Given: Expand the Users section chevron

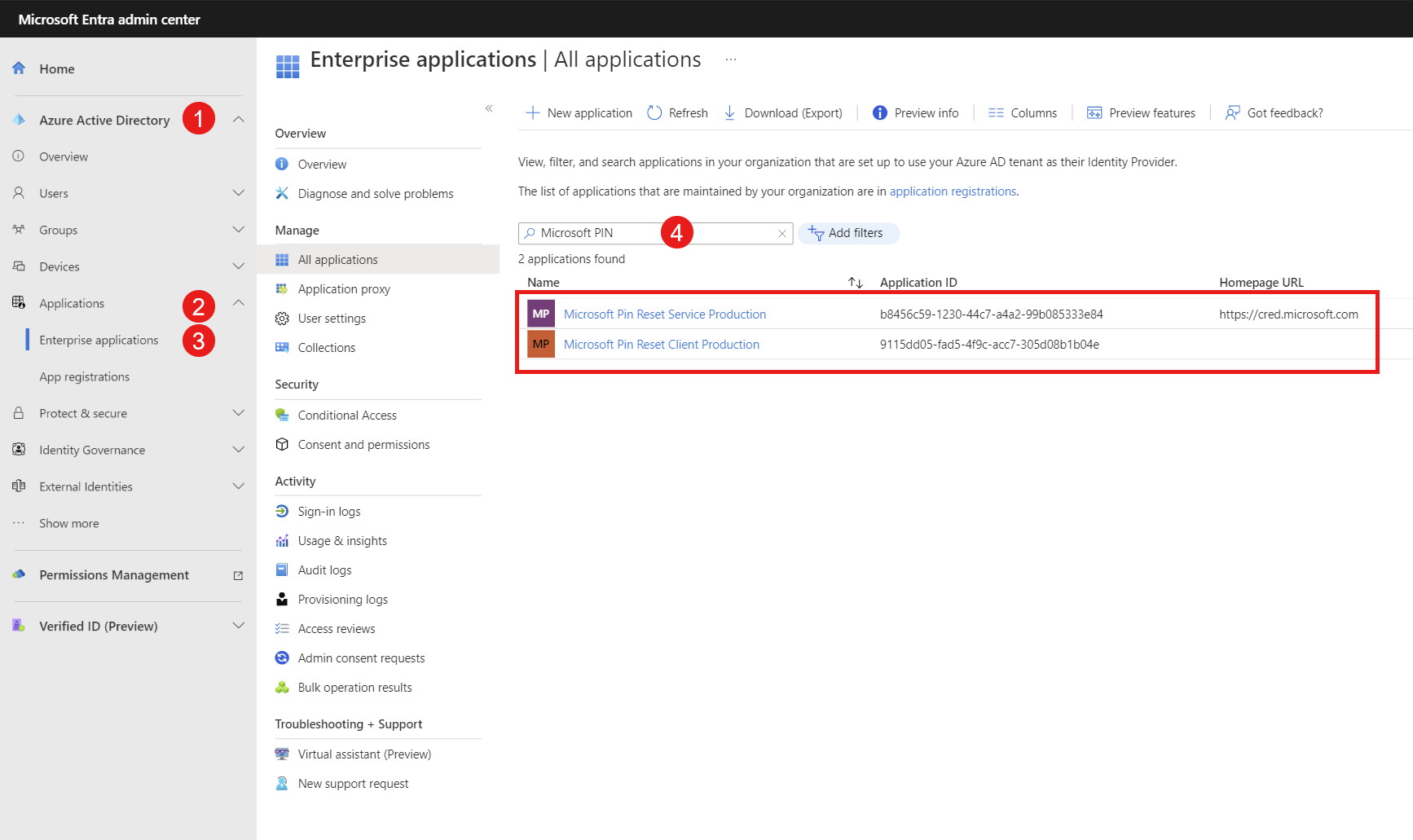Looking at the screenshot, I should click(x=239, y=193).
